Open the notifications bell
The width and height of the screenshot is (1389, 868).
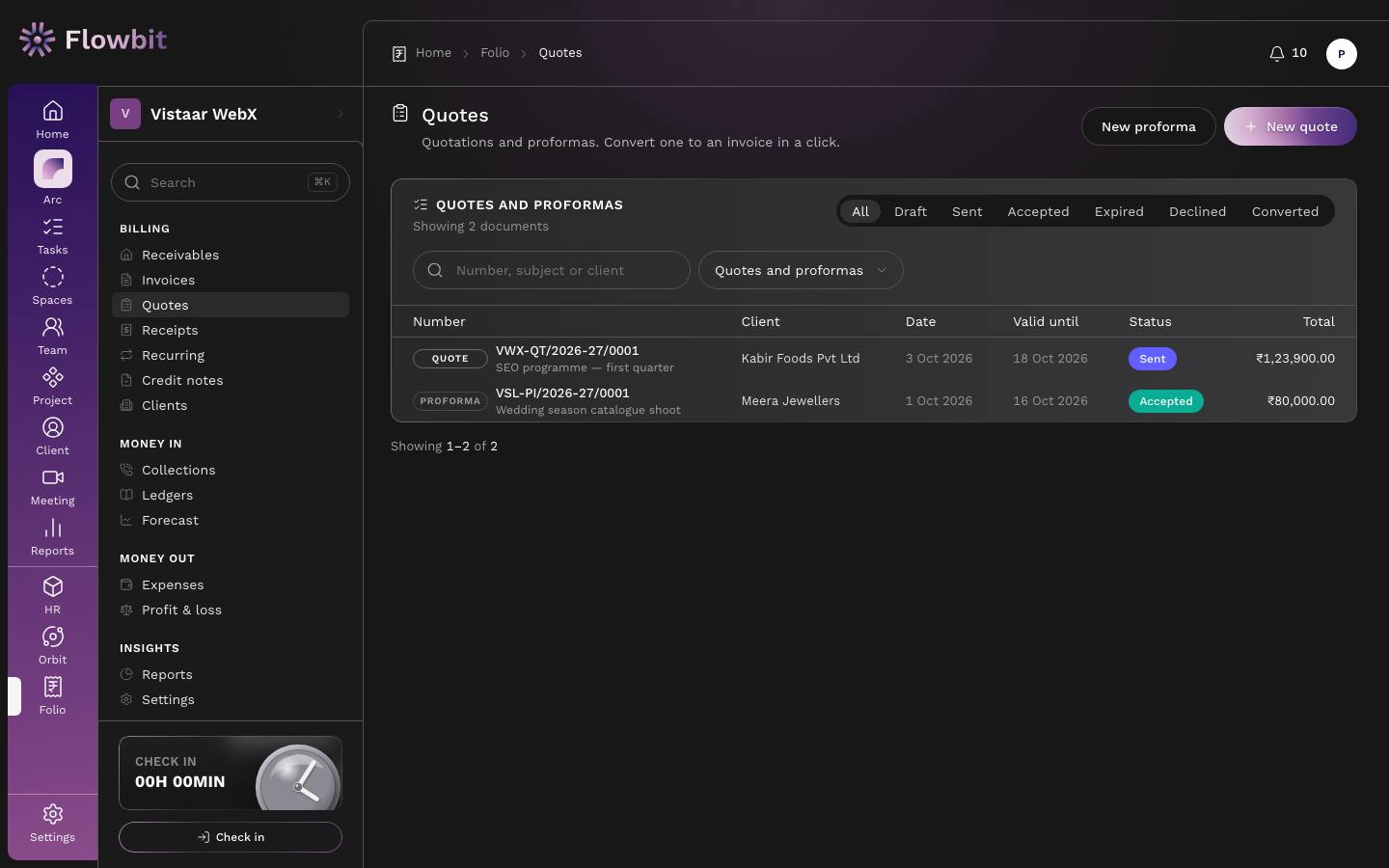click(x=1288, y=53)
